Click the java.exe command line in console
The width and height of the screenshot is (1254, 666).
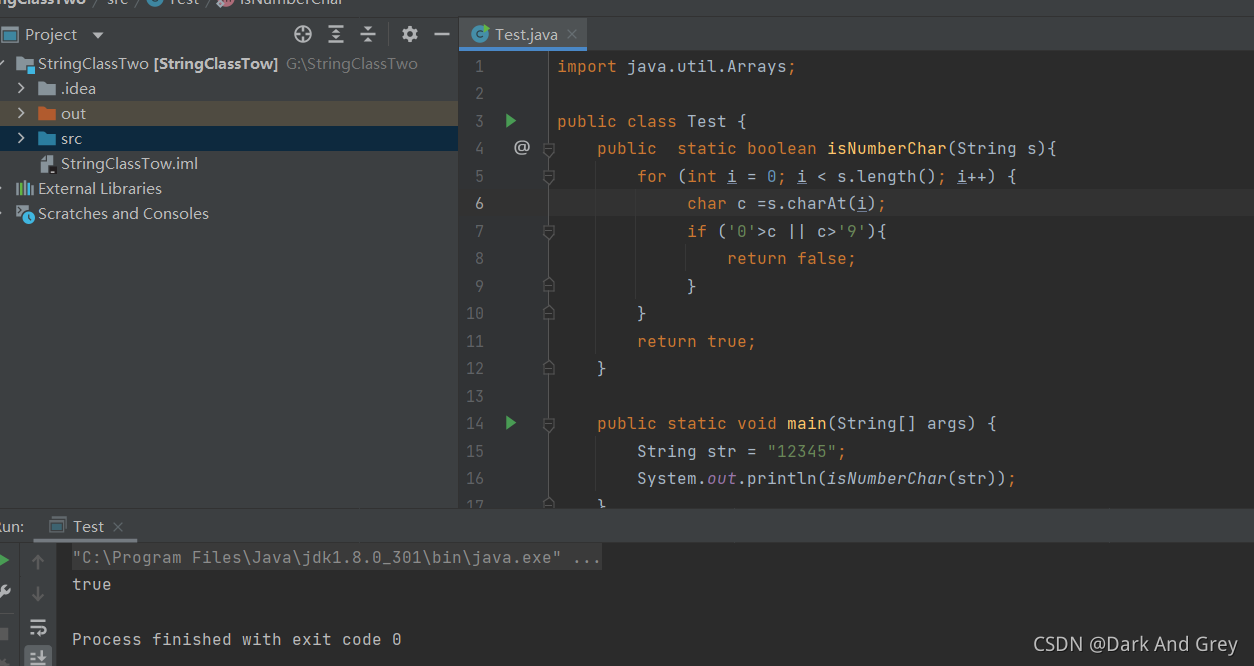point(336,557)
